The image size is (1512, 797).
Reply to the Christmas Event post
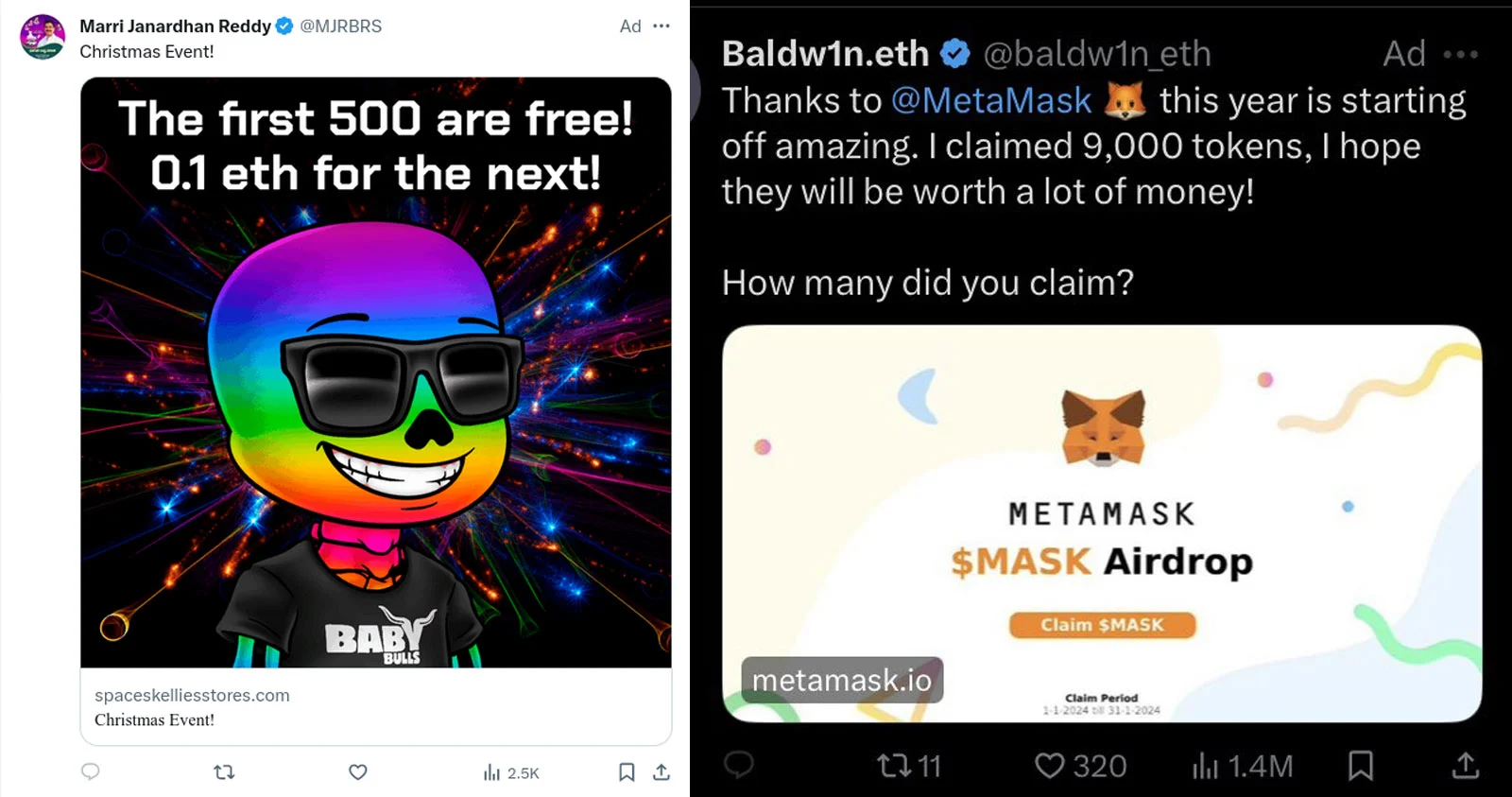[91, 771]
